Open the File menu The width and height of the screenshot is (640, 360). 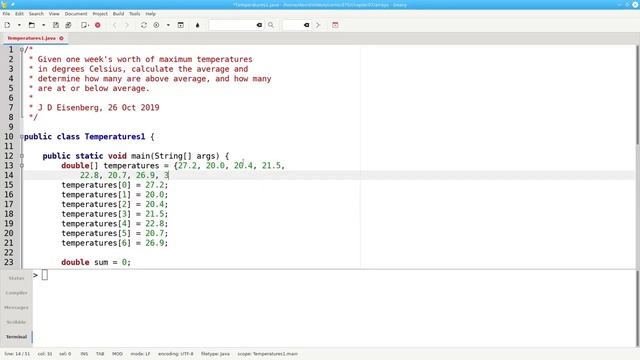[x=6, y=13]
